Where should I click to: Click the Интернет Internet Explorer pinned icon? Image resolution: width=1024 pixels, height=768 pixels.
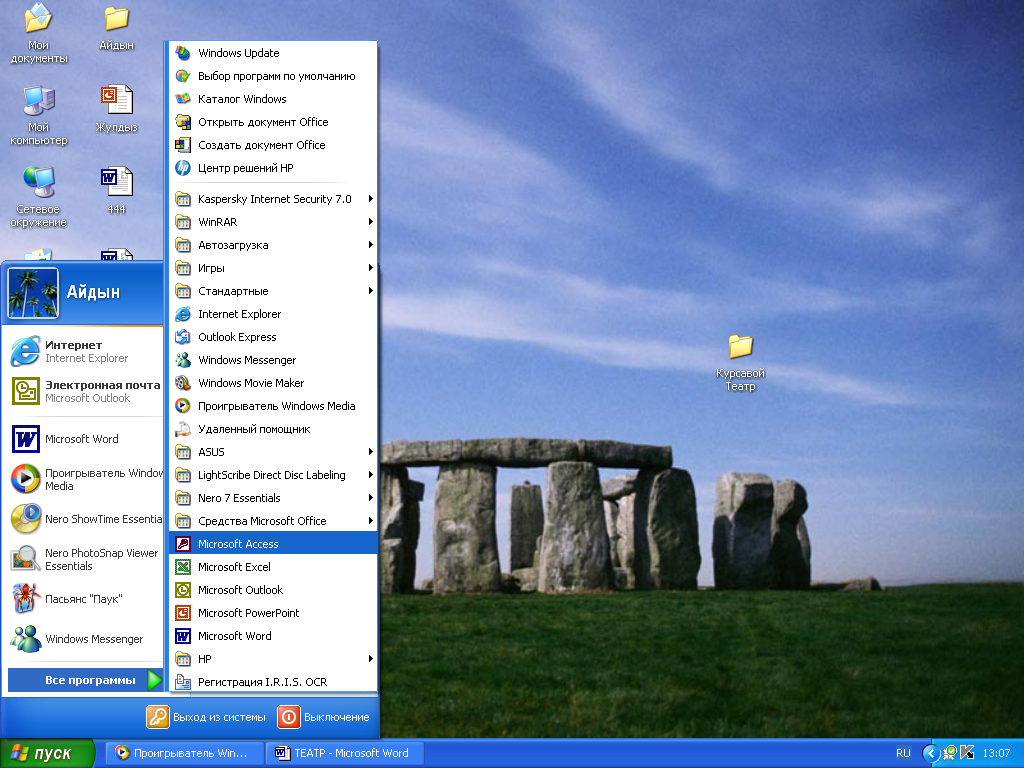pyautogui.click(x=25, y=351)
